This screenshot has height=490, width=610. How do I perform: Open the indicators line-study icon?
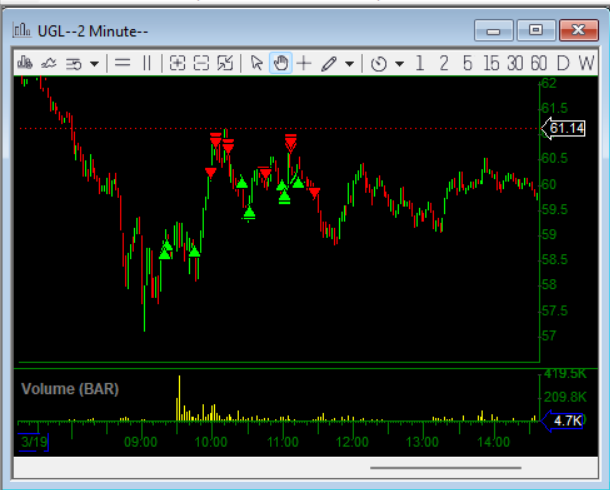[49, 63]
